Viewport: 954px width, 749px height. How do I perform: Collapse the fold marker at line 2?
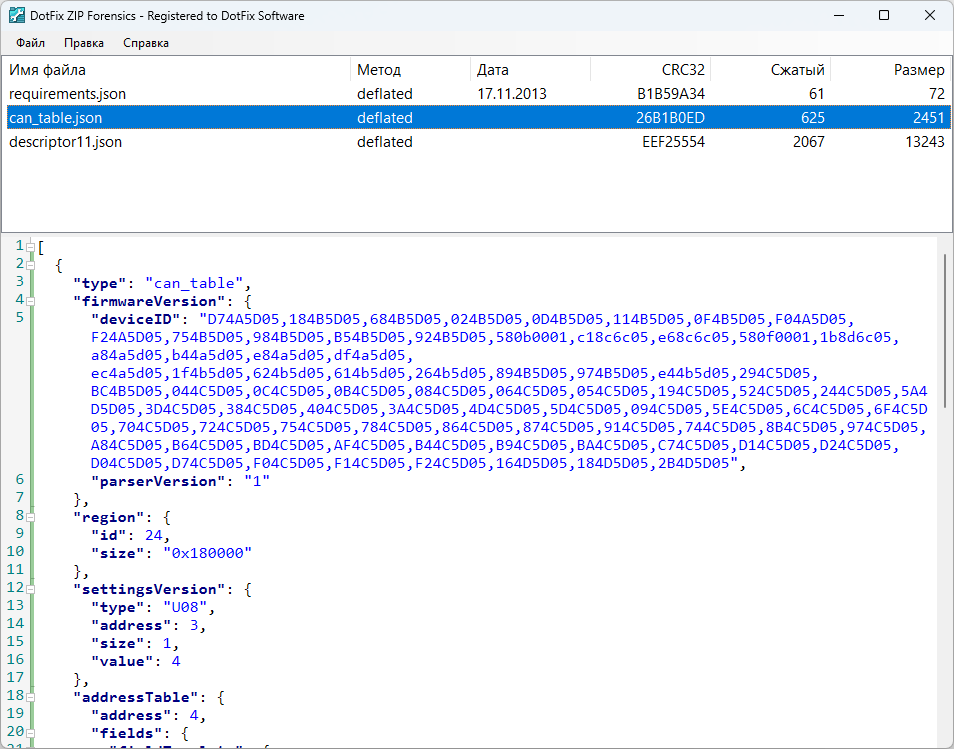click(30, 265)
